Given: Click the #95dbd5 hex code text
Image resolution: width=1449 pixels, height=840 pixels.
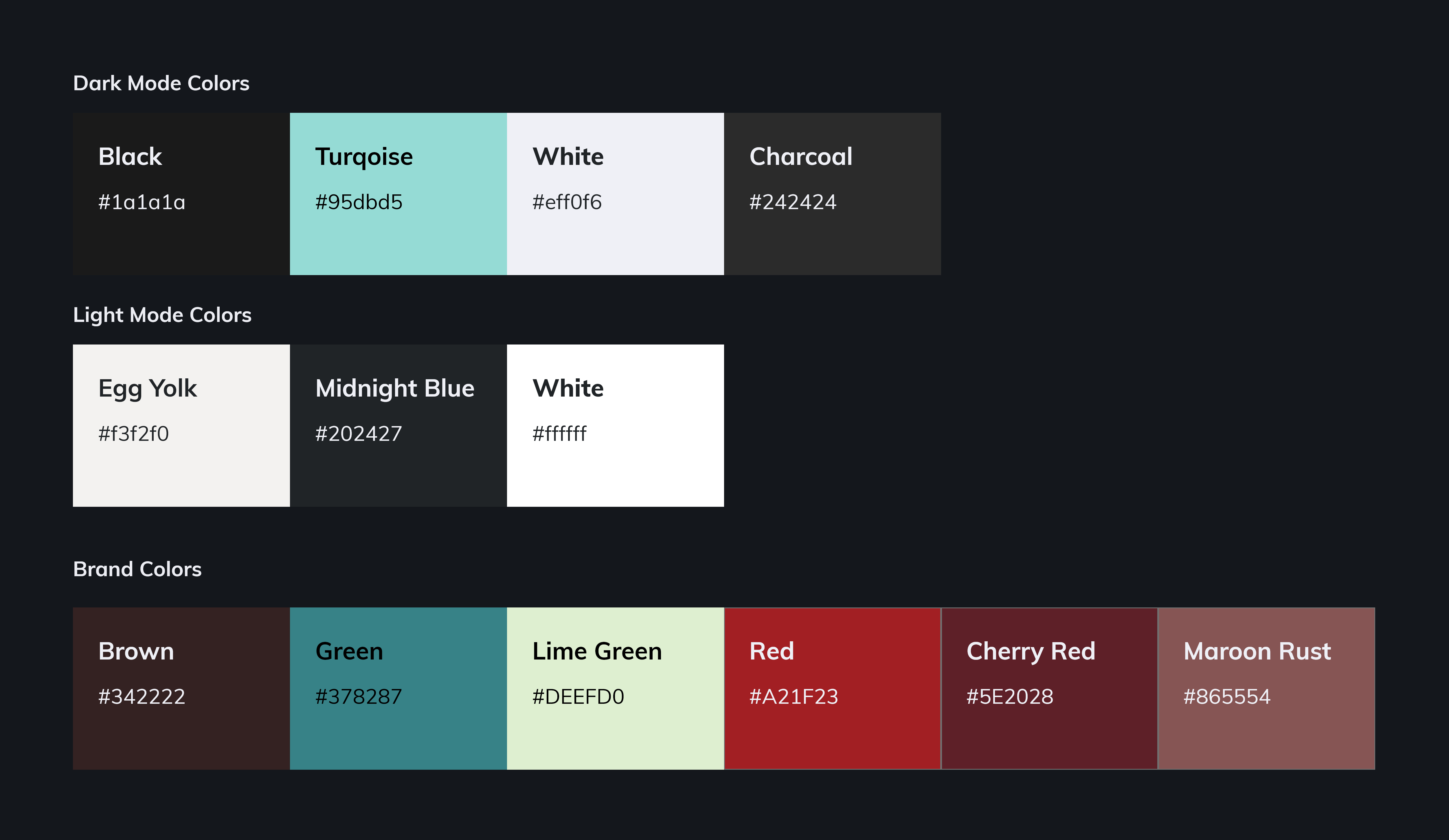Looking at the screenshot, I should tap(359, 202).
